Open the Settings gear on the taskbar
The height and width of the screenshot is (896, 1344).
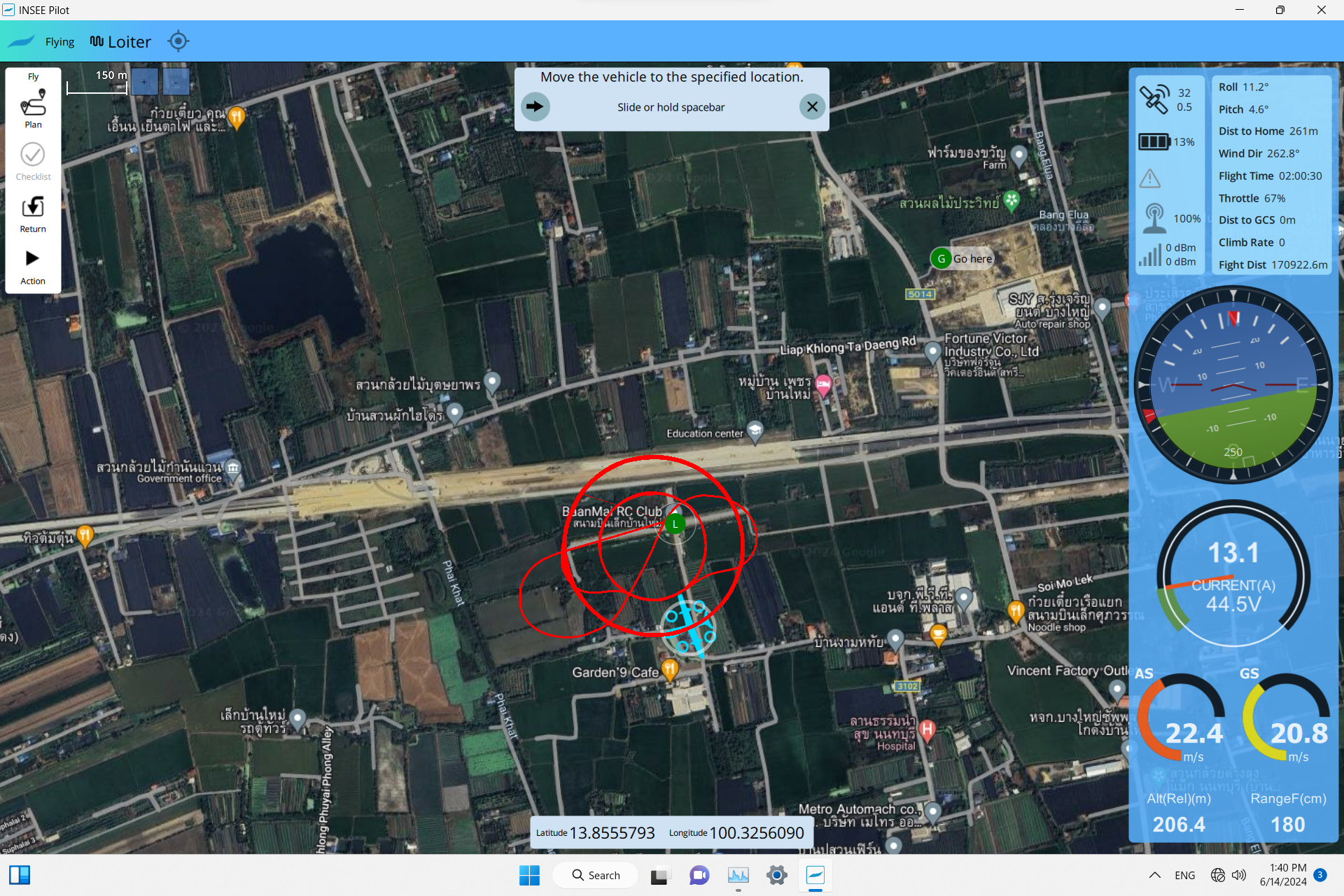pos(777,875)
